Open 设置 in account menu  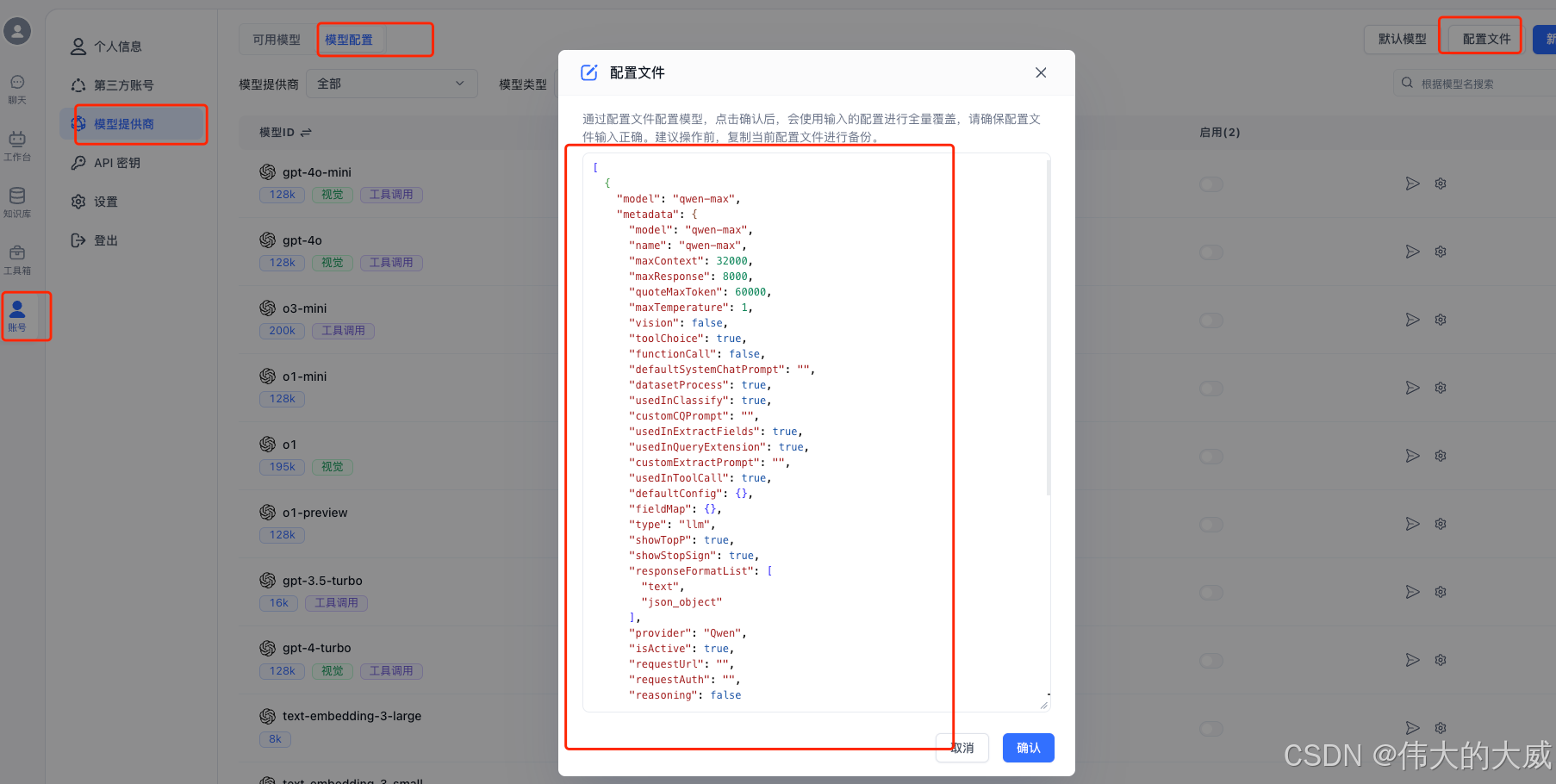[134, 202]
